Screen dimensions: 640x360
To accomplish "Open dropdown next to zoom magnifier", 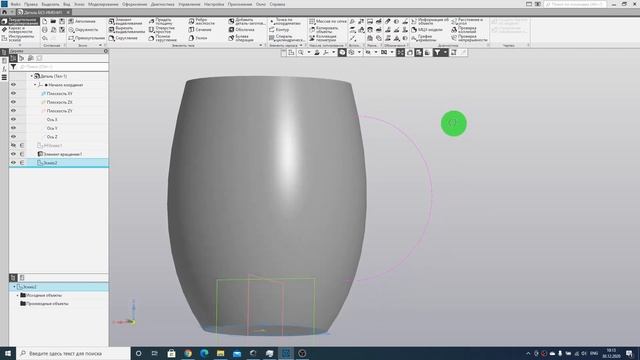I will (x=309, y=52).
